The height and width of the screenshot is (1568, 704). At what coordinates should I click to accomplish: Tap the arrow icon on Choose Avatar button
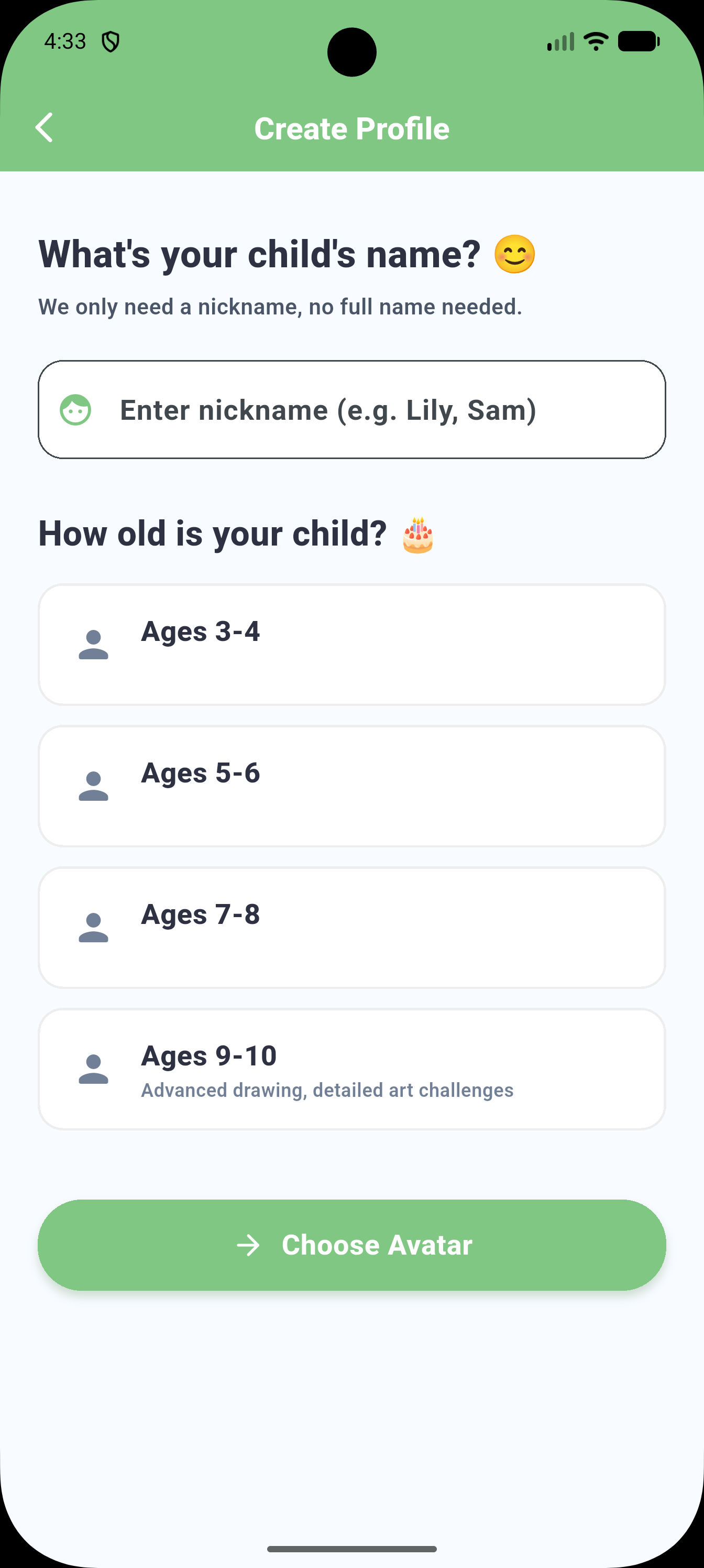[248, 1245]
